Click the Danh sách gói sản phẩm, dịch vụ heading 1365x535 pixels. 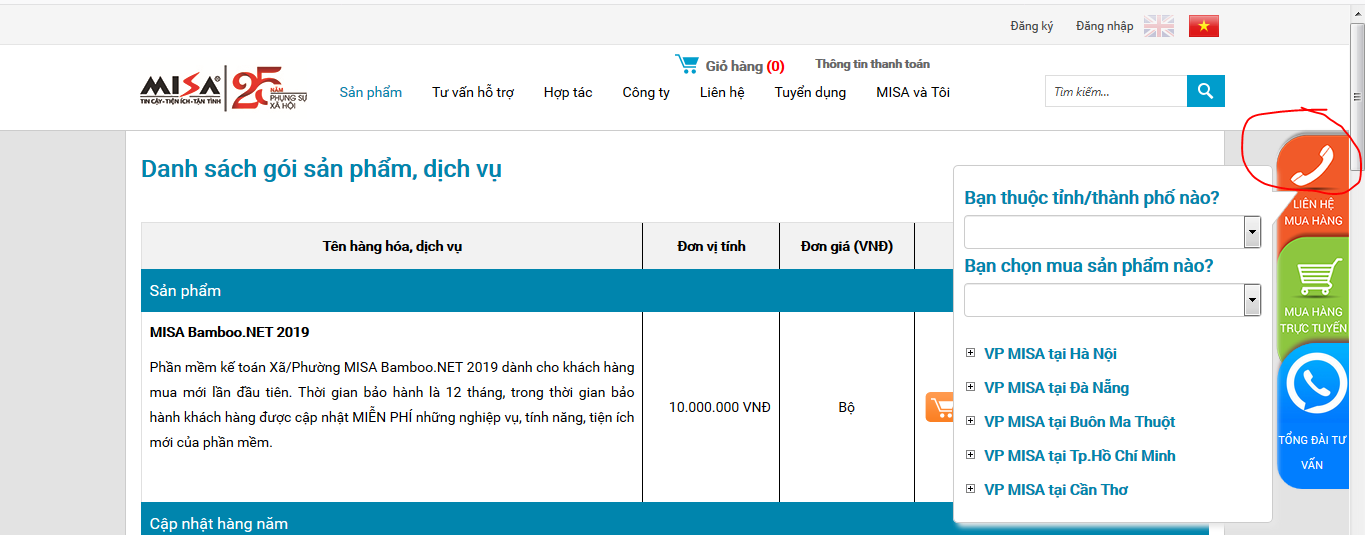321,169
